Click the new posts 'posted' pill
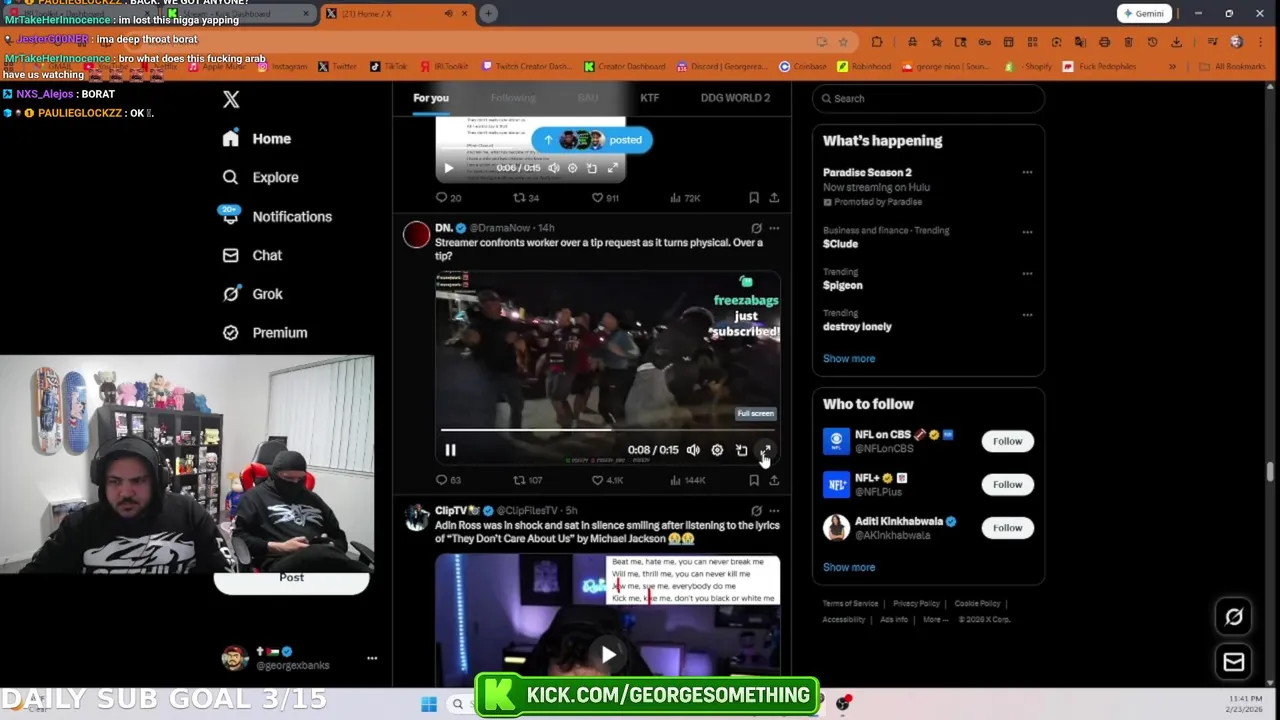 pyautogui.click(x=592, y=140)
